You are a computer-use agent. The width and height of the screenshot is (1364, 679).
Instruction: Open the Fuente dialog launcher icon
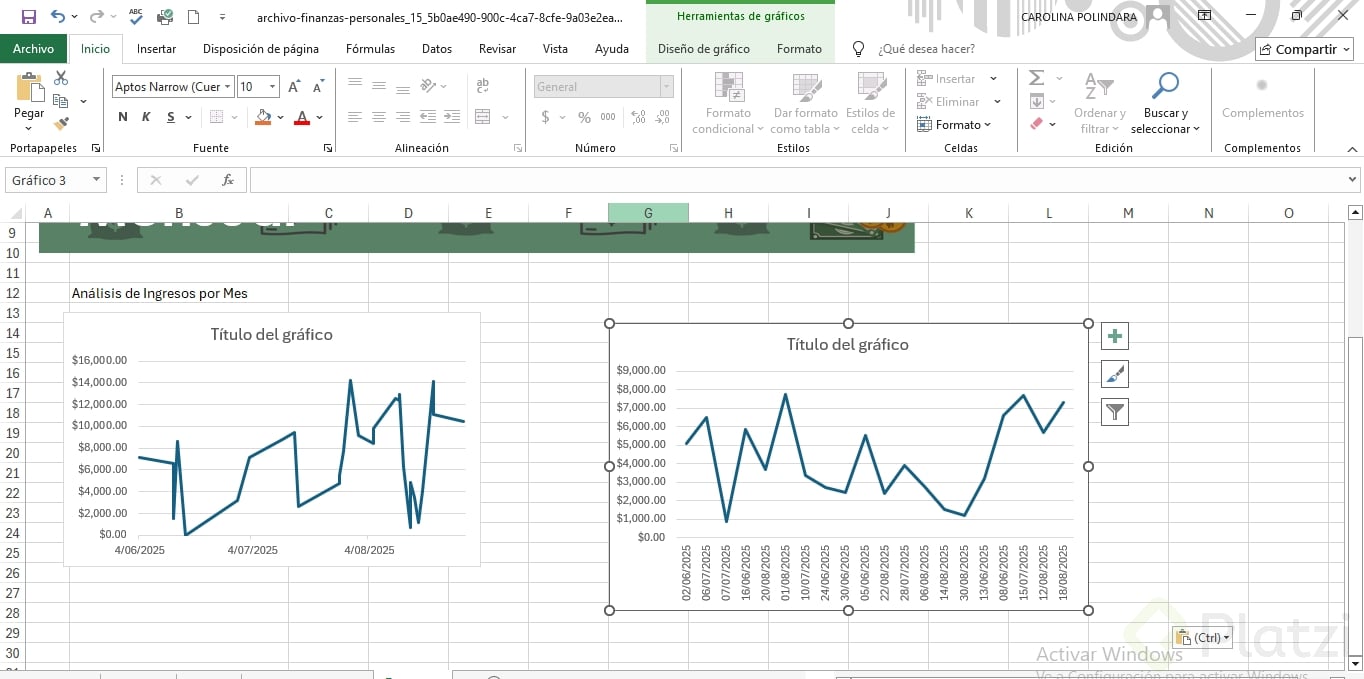coord(328,148)
